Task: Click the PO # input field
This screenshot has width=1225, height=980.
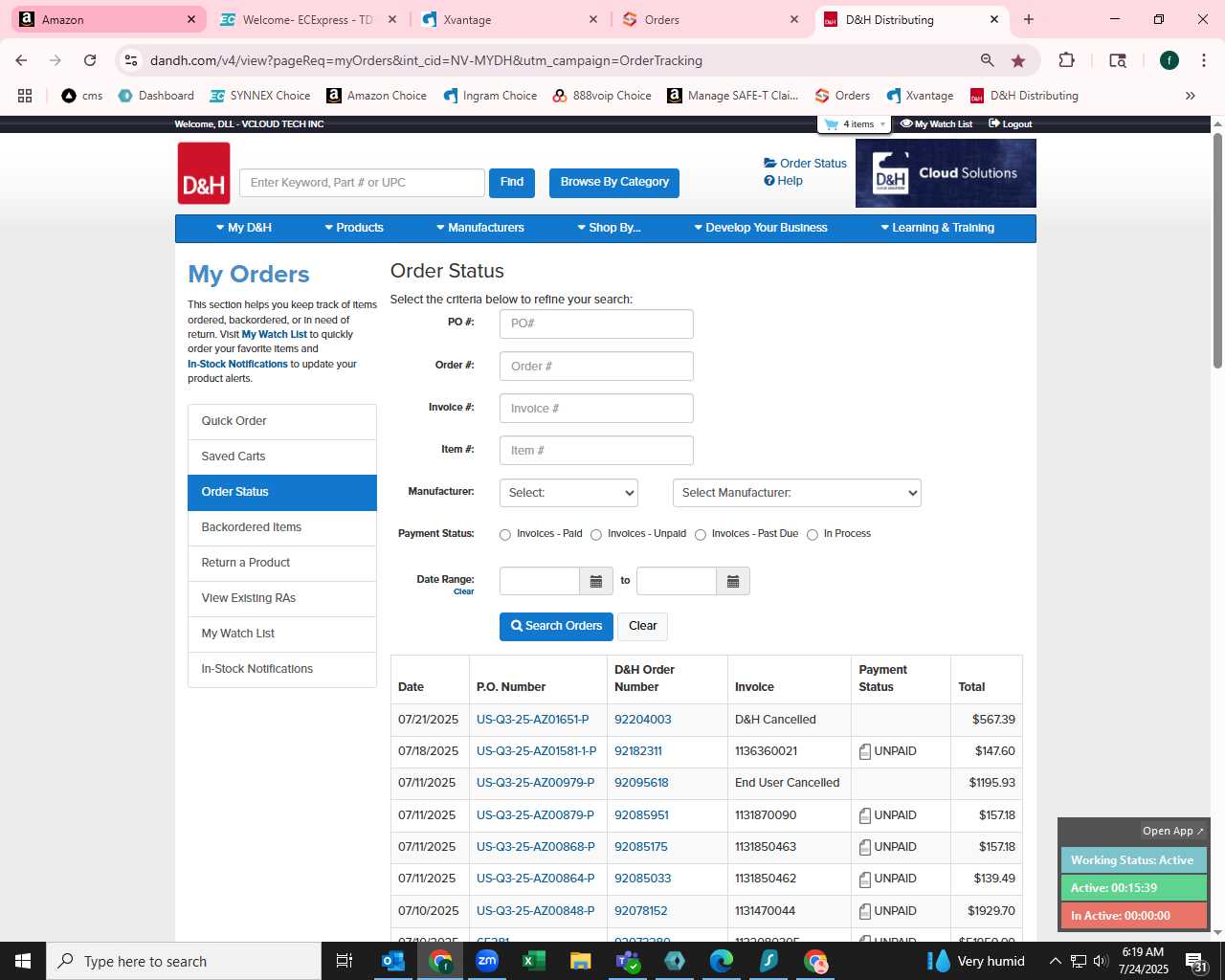Action: click(596, 323)
